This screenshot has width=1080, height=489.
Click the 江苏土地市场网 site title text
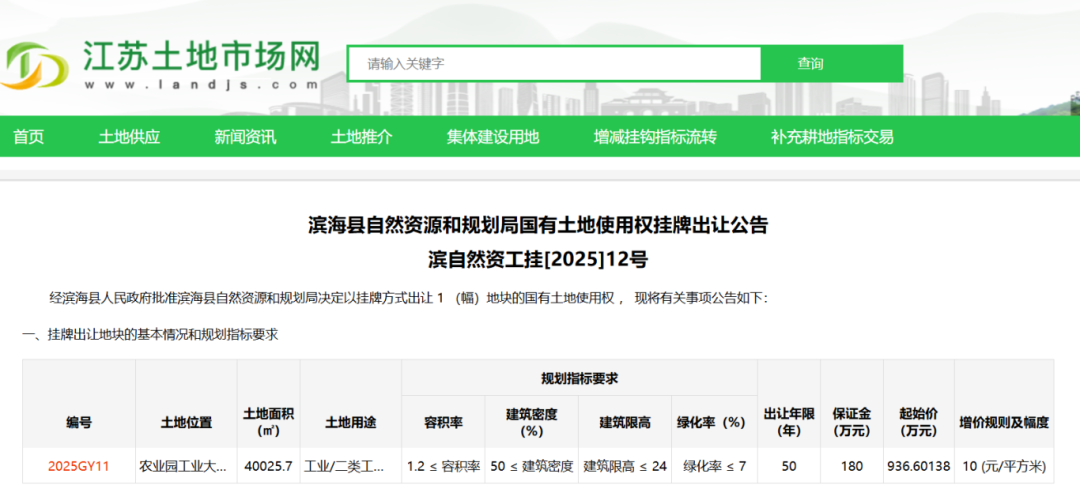(x=201, y=55)
